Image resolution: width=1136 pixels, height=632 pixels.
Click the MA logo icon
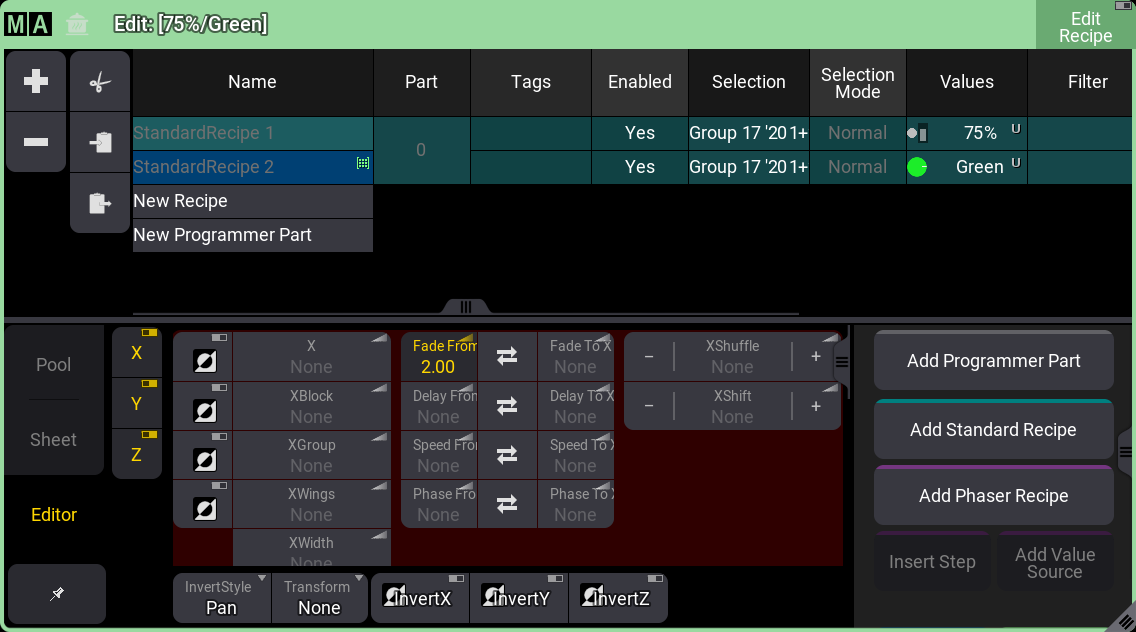(x=28, y=24)
